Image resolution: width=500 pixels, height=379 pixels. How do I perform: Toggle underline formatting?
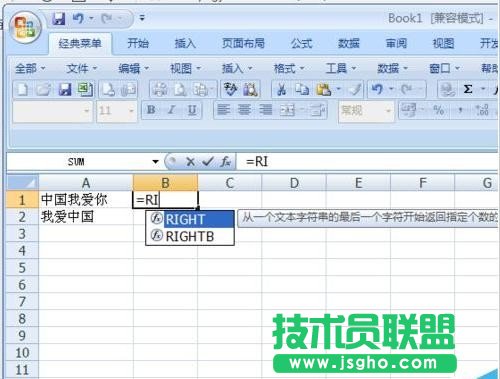click(x=192, y=110)
